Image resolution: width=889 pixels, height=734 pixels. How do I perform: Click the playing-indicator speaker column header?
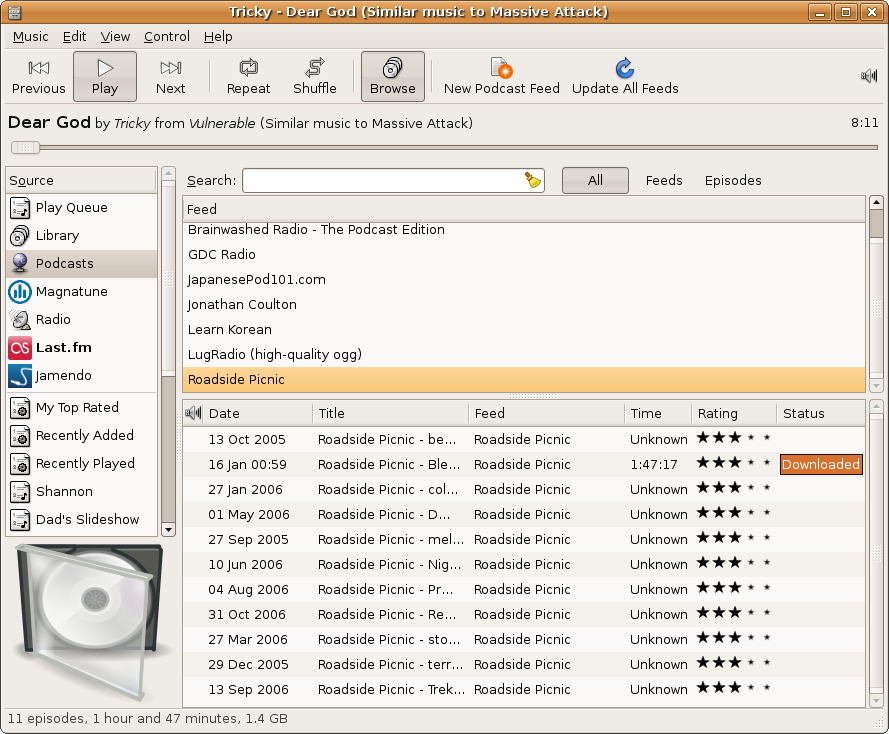[193, 413]
